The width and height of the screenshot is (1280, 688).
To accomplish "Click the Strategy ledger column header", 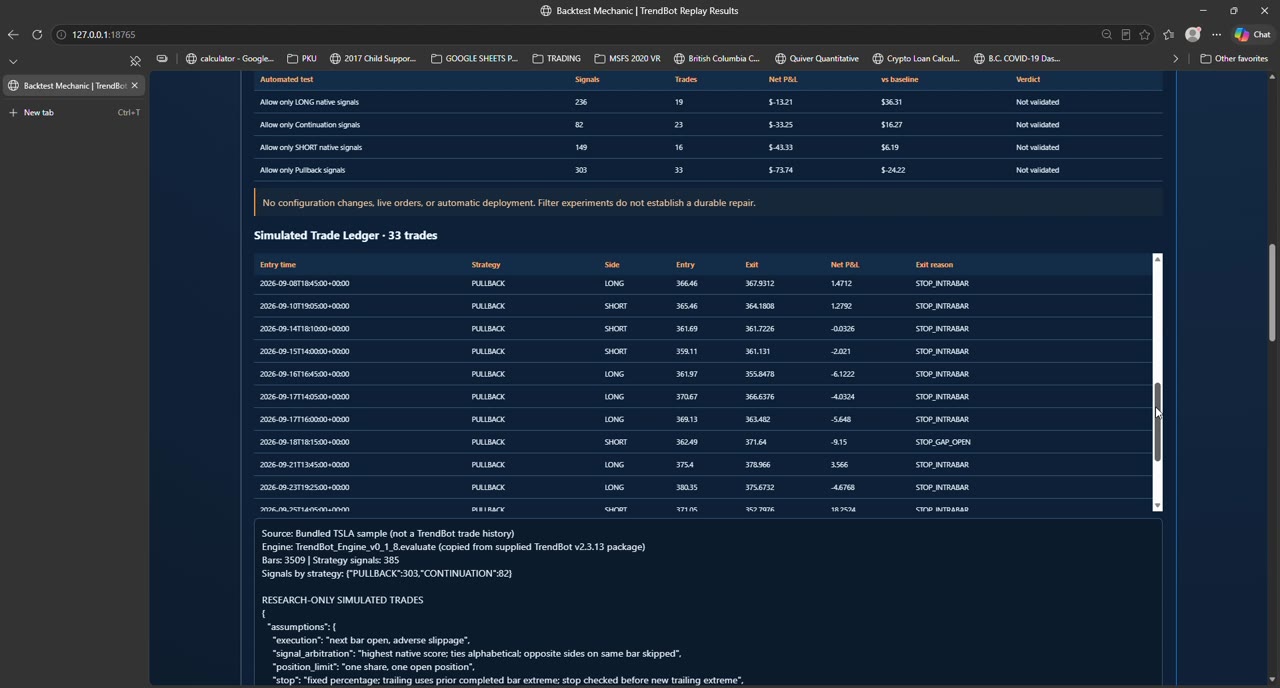I will click(486, 265).
